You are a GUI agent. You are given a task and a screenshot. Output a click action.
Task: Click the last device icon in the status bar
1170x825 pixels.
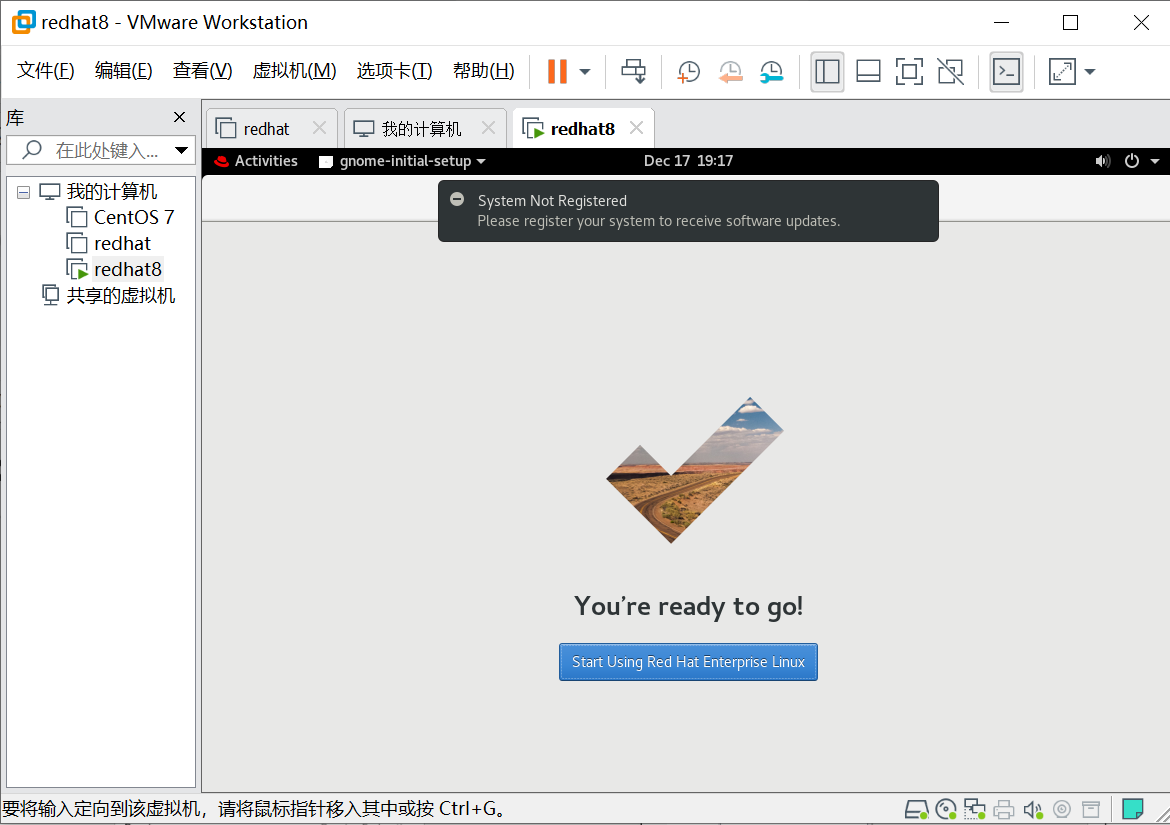point(1091,809)
